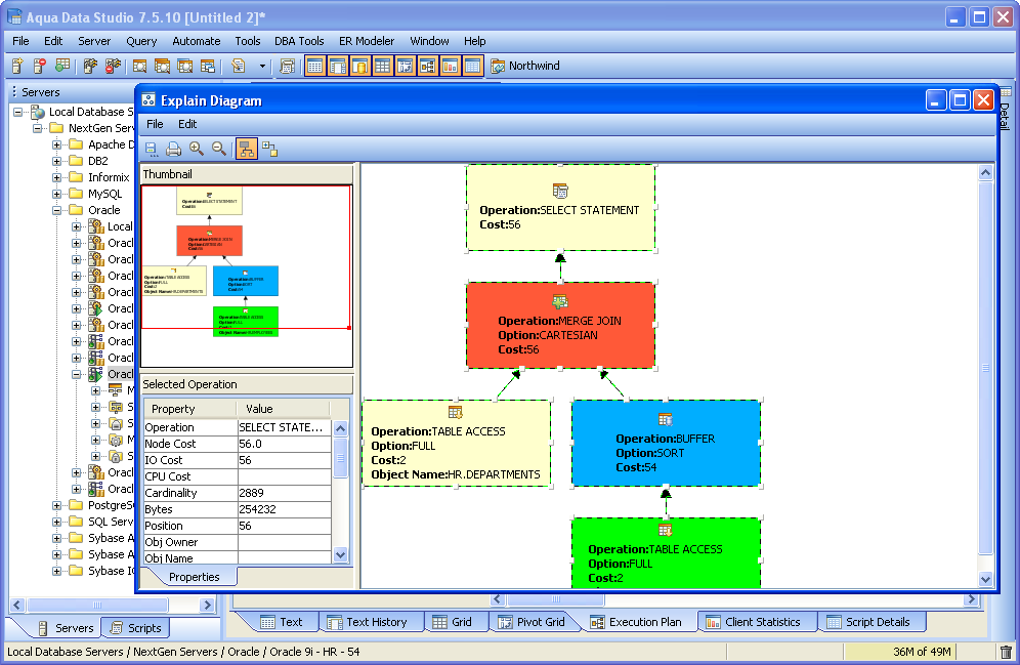This screenshot has width=1020, height=665.
Task: Switch to the Scripts tab
Action: coord(135,628)
